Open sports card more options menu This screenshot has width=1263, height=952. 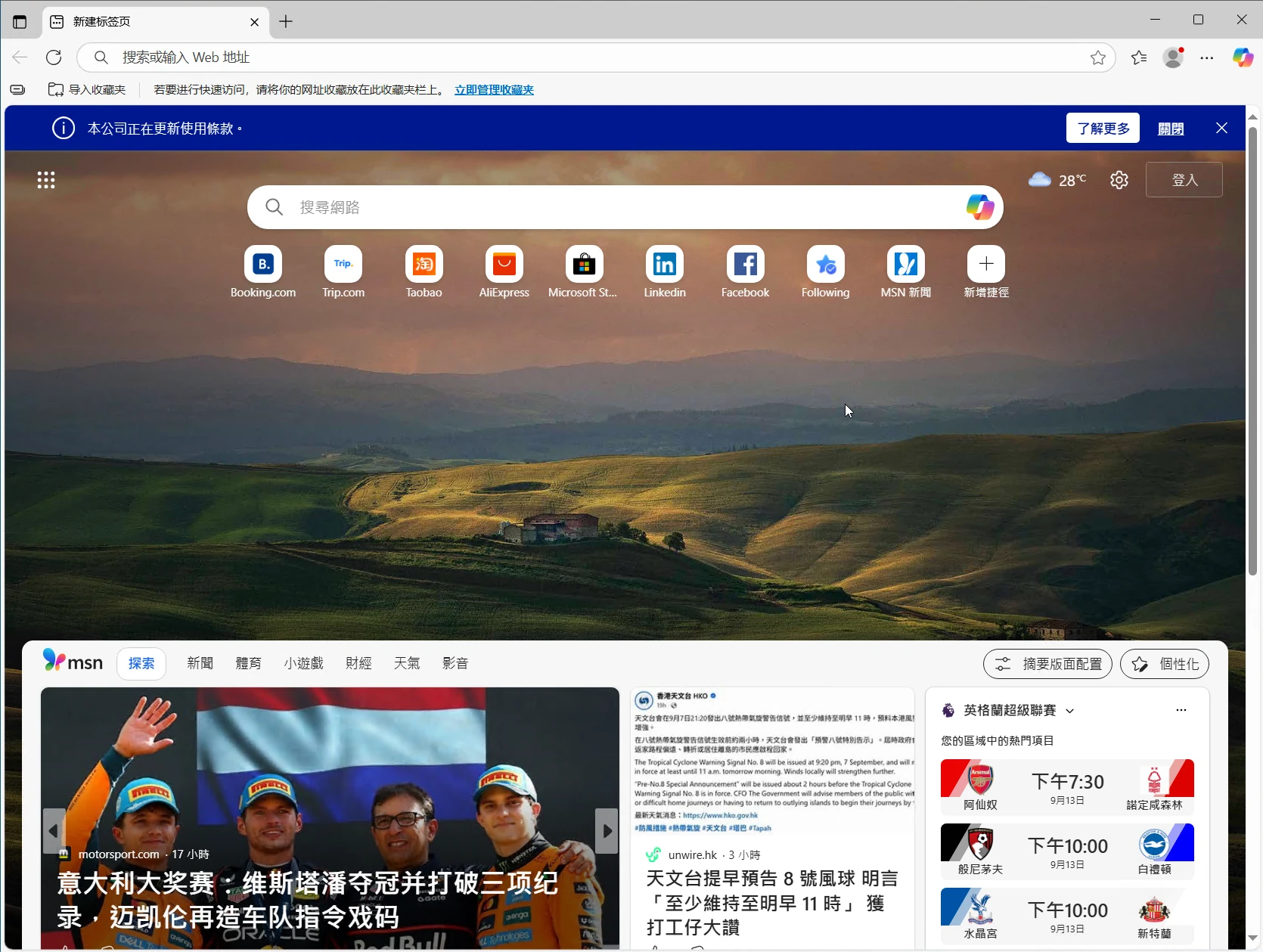point(1181,710)
